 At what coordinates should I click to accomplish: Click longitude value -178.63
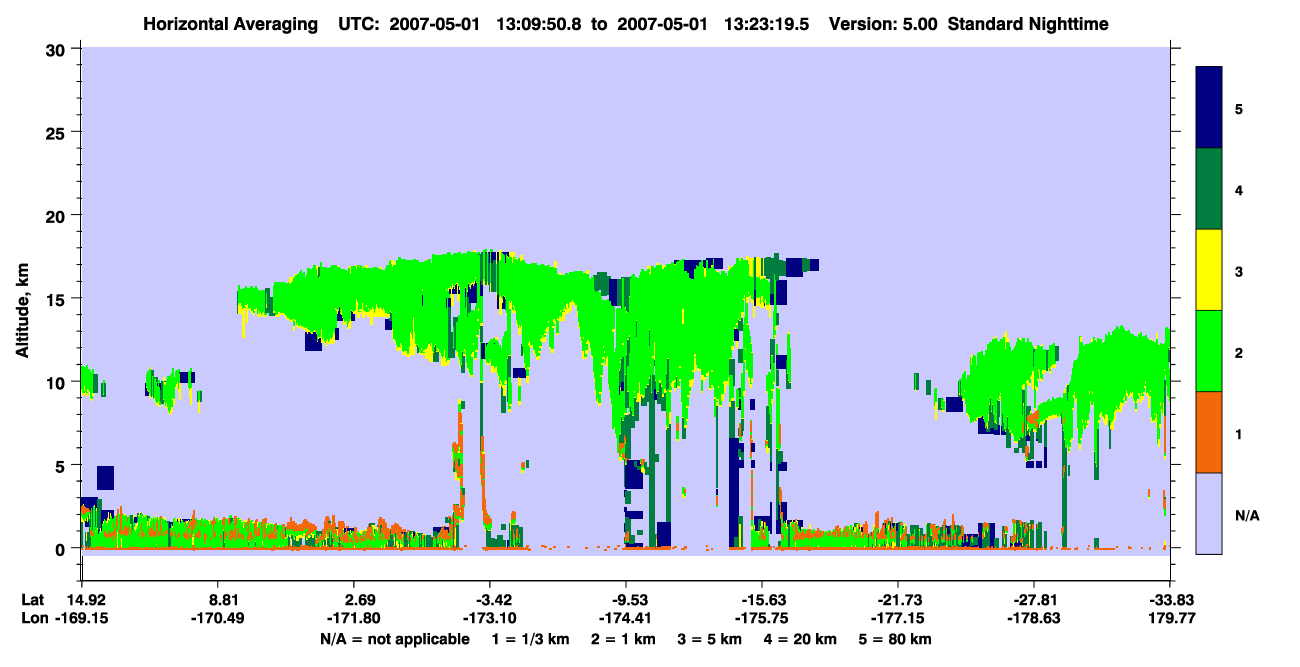click(x=1034, y=619)
